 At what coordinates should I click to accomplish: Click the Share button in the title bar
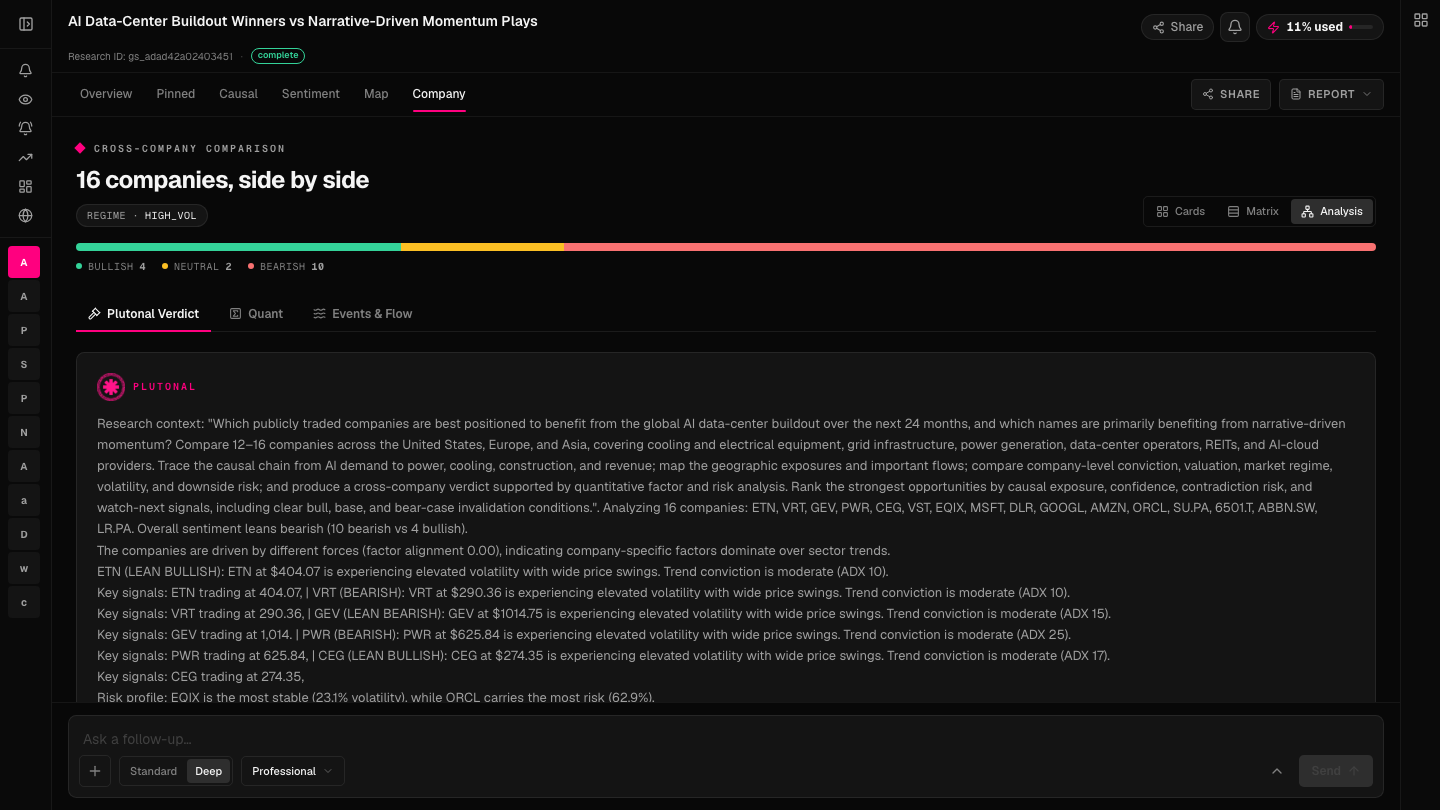pos(1177,27)
